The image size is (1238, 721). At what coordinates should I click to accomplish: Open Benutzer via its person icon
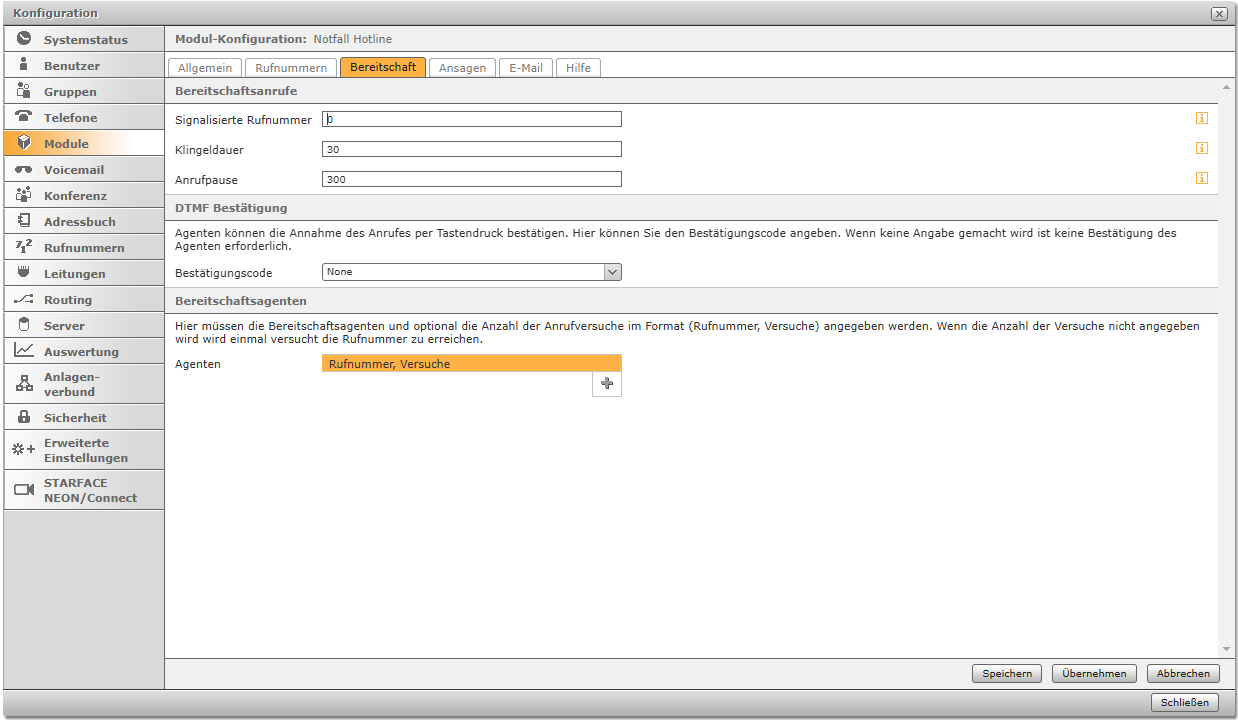[x=24, y=65]
